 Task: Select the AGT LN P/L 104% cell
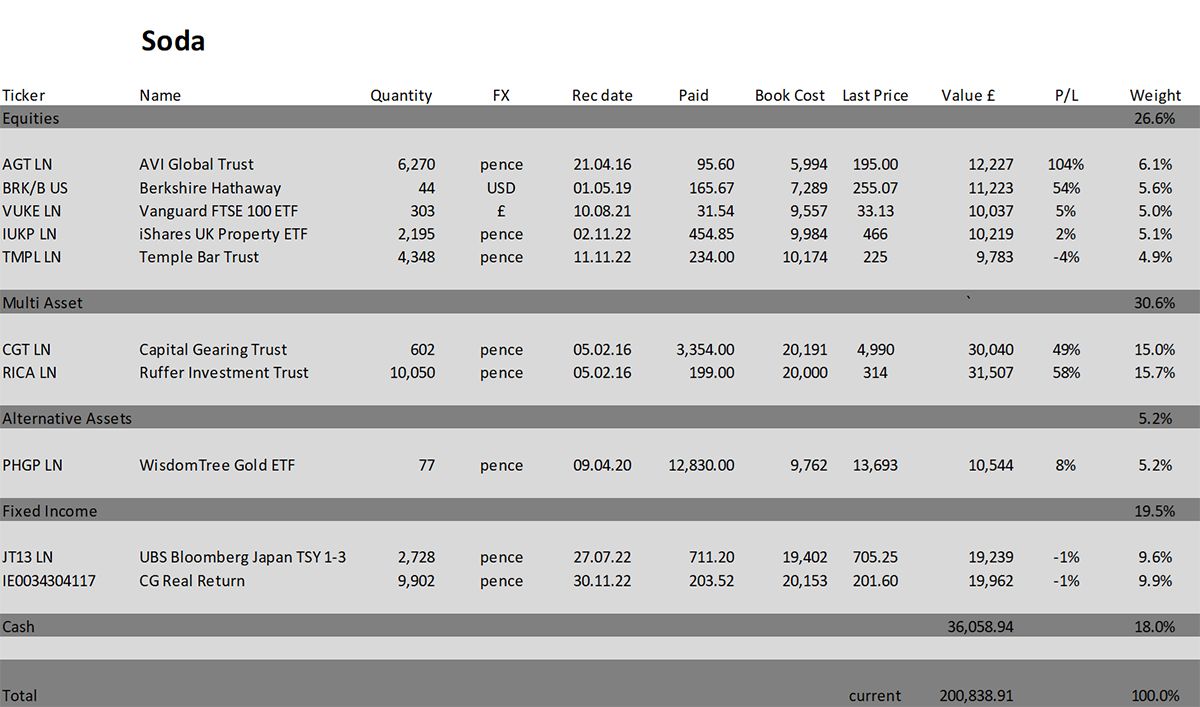pyautogui.click(x=1065, y=164)
